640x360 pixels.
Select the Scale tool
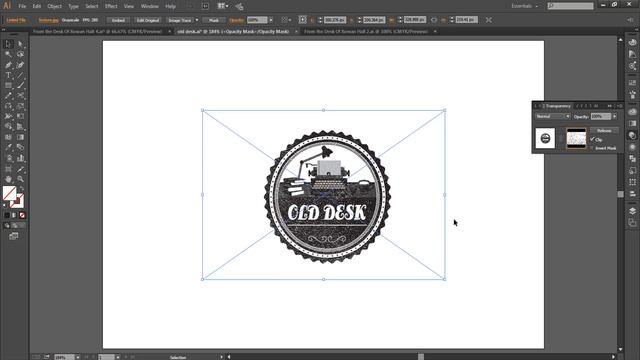[20, 106]
